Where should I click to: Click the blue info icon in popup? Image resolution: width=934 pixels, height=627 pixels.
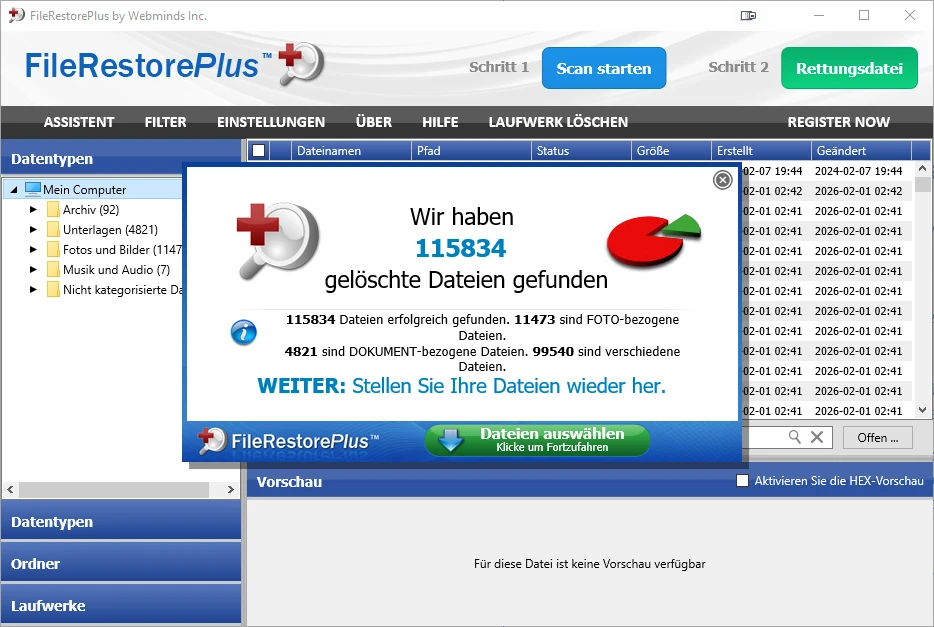[x=244, y=333]
